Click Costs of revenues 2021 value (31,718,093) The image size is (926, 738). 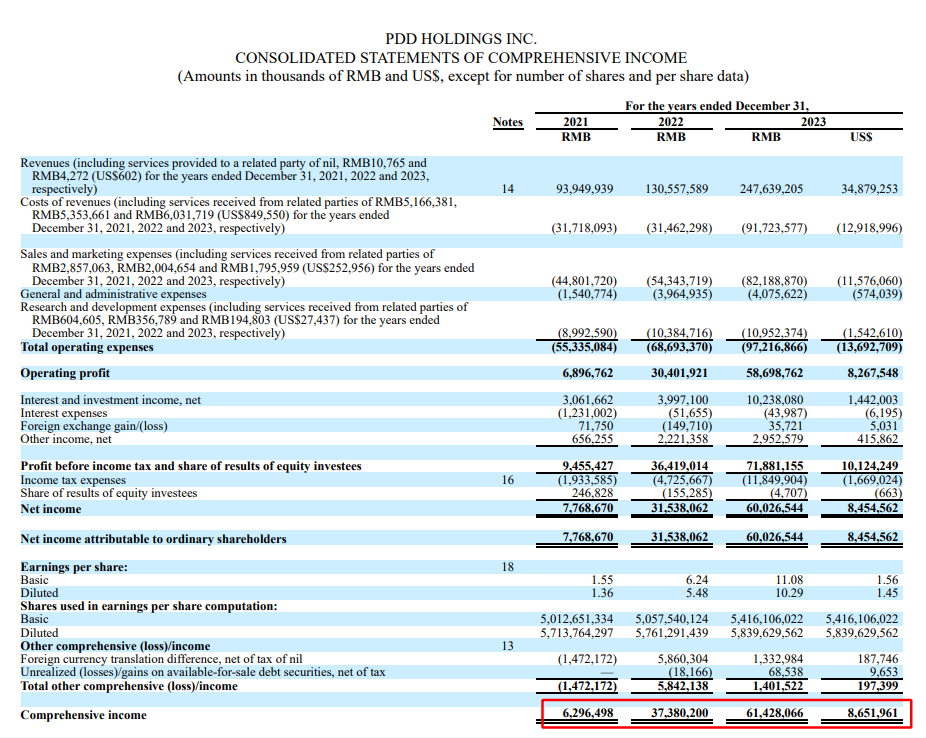coord(584,228)
